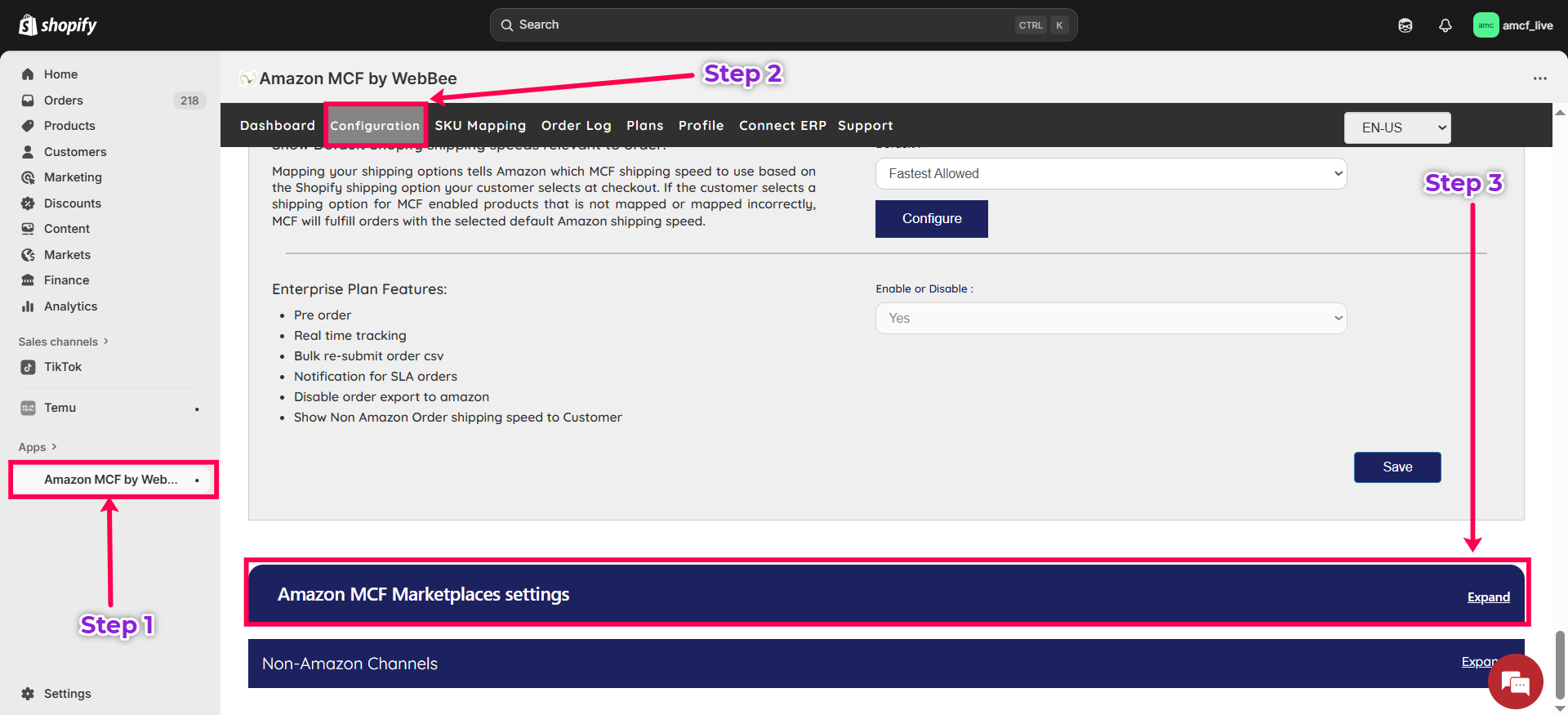Open the Fastest Allowed shipping speed dropdown
1568x715 pixels.
[x=1110, y=173]
